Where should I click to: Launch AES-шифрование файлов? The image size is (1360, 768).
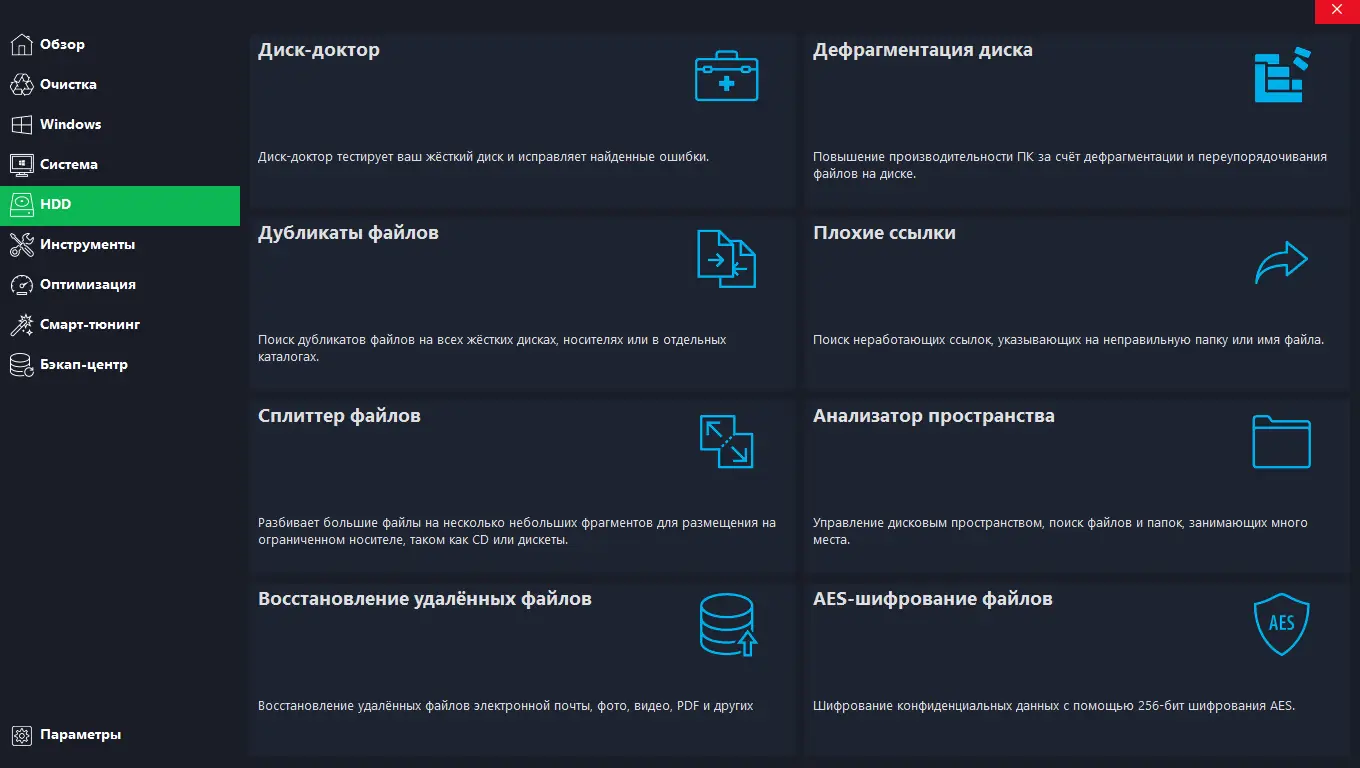click(x=1077, y=668)
